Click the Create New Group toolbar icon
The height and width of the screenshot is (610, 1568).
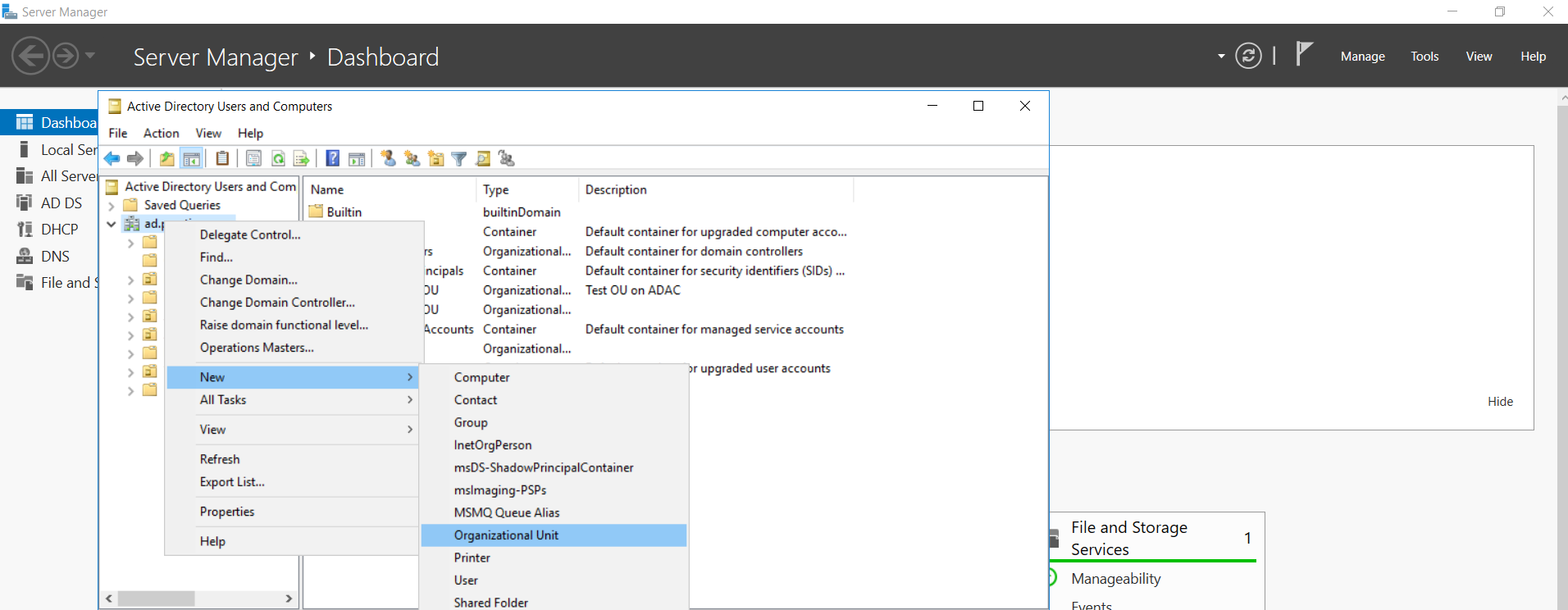coord(412,158)
